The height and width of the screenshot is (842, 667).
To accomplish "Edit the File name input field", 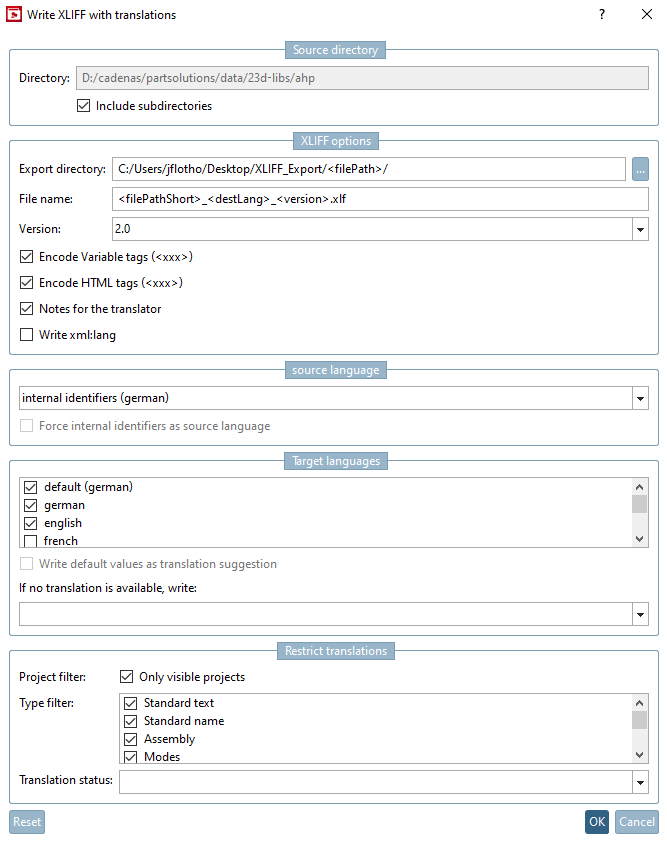I will [x=380, y=198].
